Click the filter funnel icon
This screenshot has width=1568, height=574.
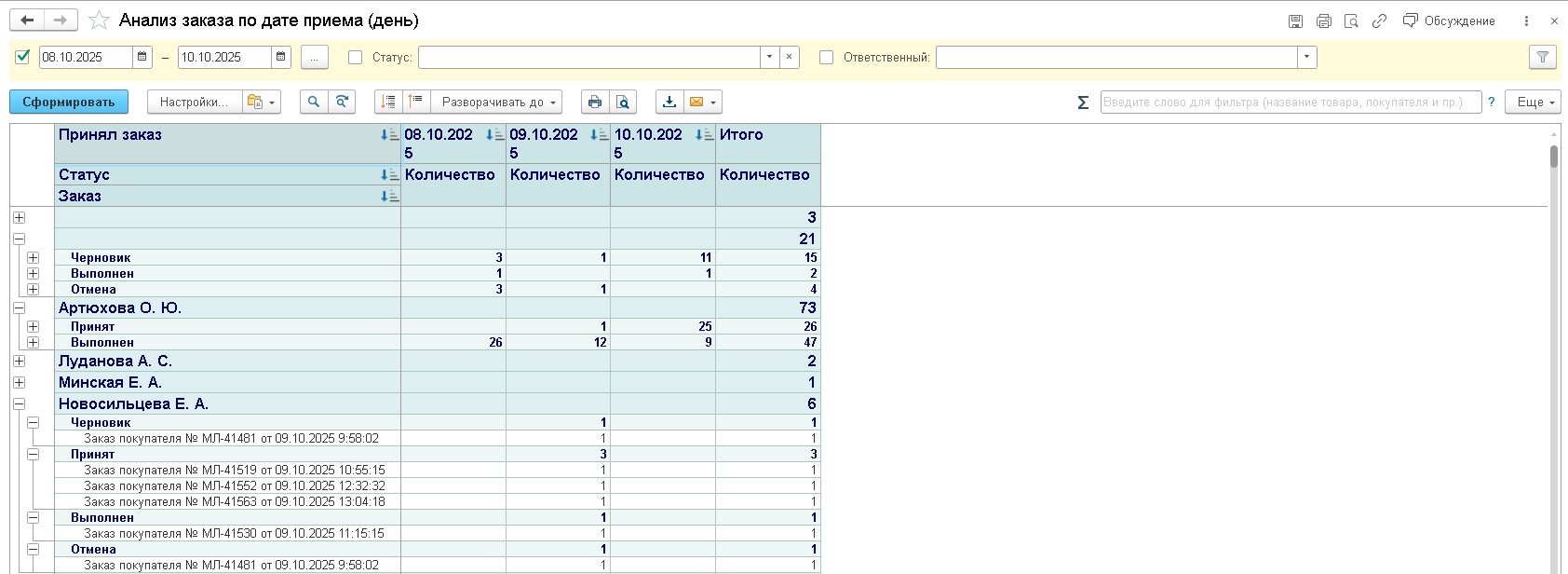pyautogui.click(x=1543, y=57)
